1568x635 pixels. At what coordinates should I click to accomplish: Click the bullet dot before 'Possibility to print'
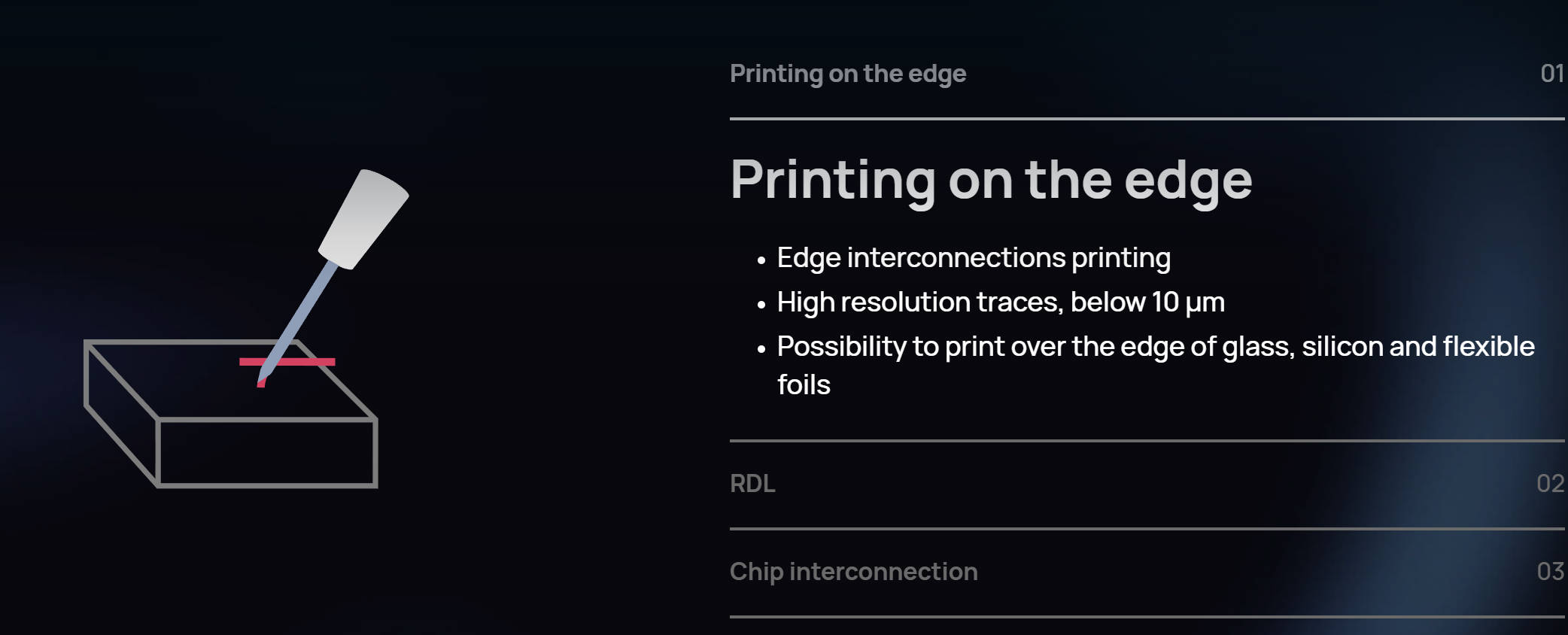761,349
